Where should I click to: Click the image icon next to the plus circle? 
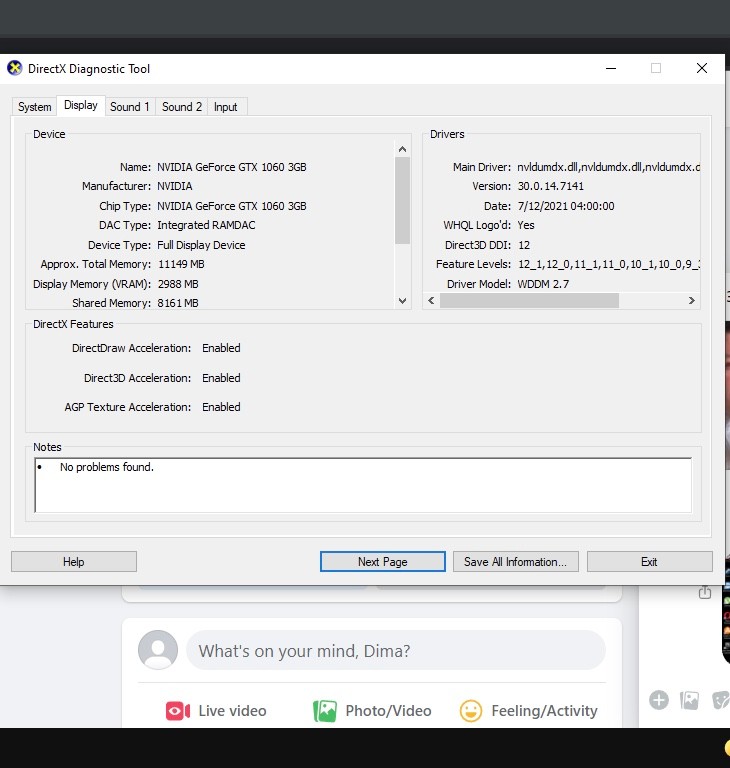coord(689,700)
